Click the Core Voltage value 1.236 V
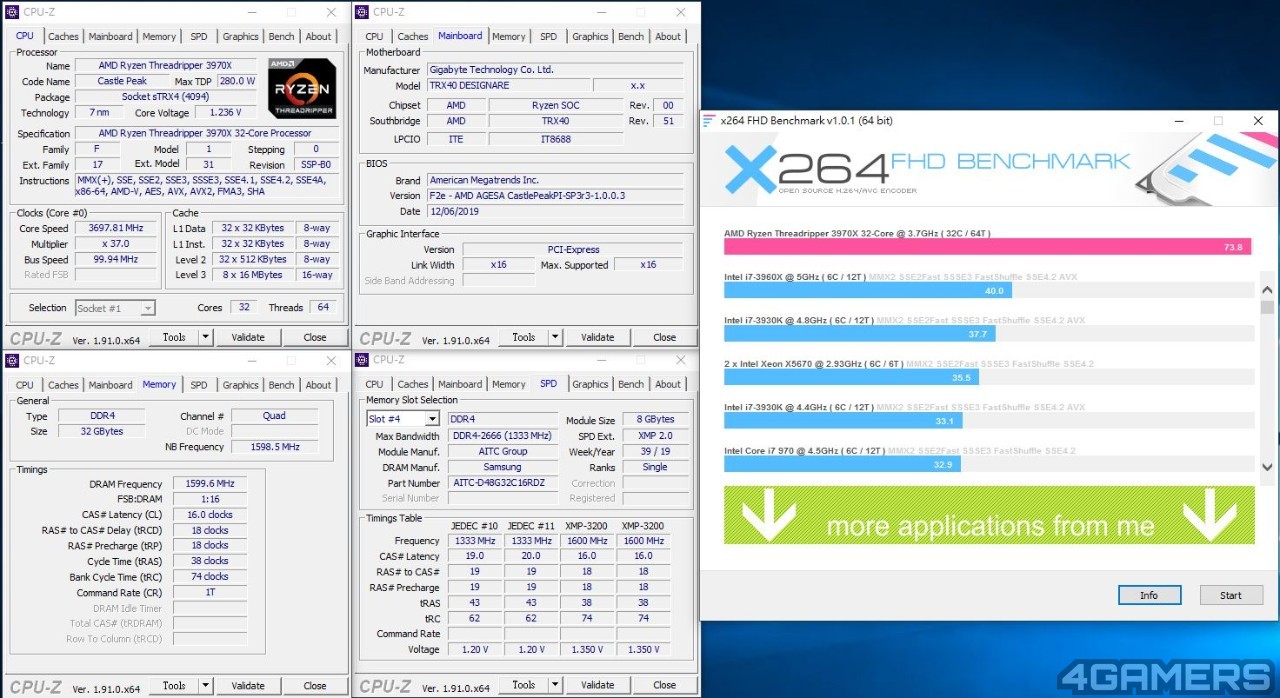This screenshot has height=698, width=1280. click(x=225, y=113)
